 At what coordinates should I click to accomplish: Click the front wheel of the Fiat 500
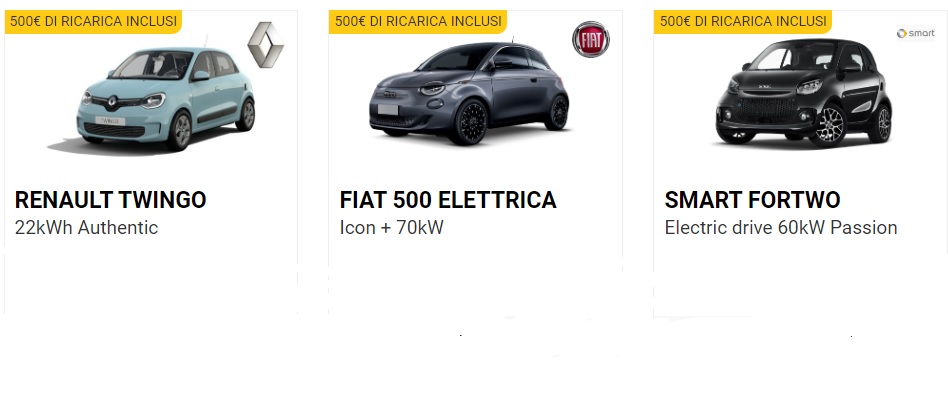point(469,122)
